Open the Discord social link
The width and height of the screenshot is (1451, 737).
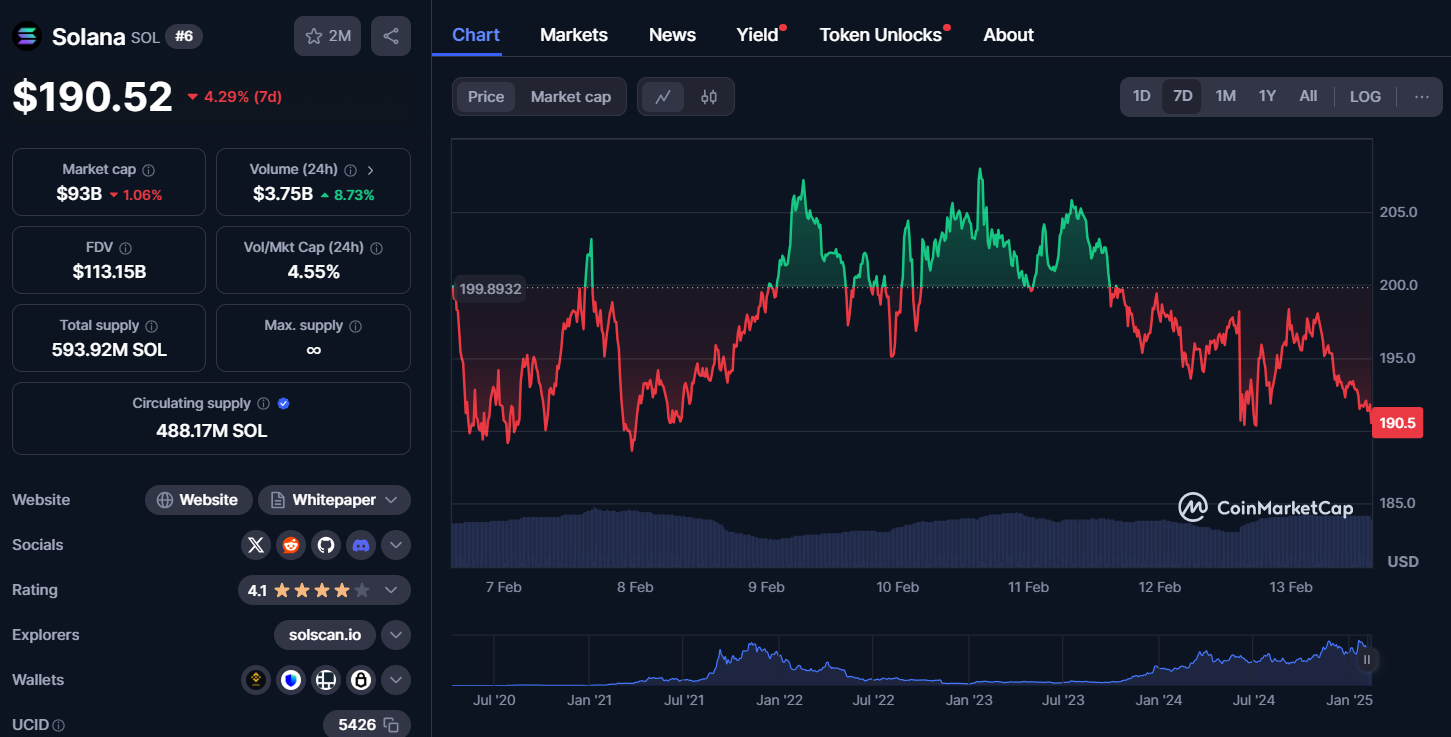click(x=360, y=545)
